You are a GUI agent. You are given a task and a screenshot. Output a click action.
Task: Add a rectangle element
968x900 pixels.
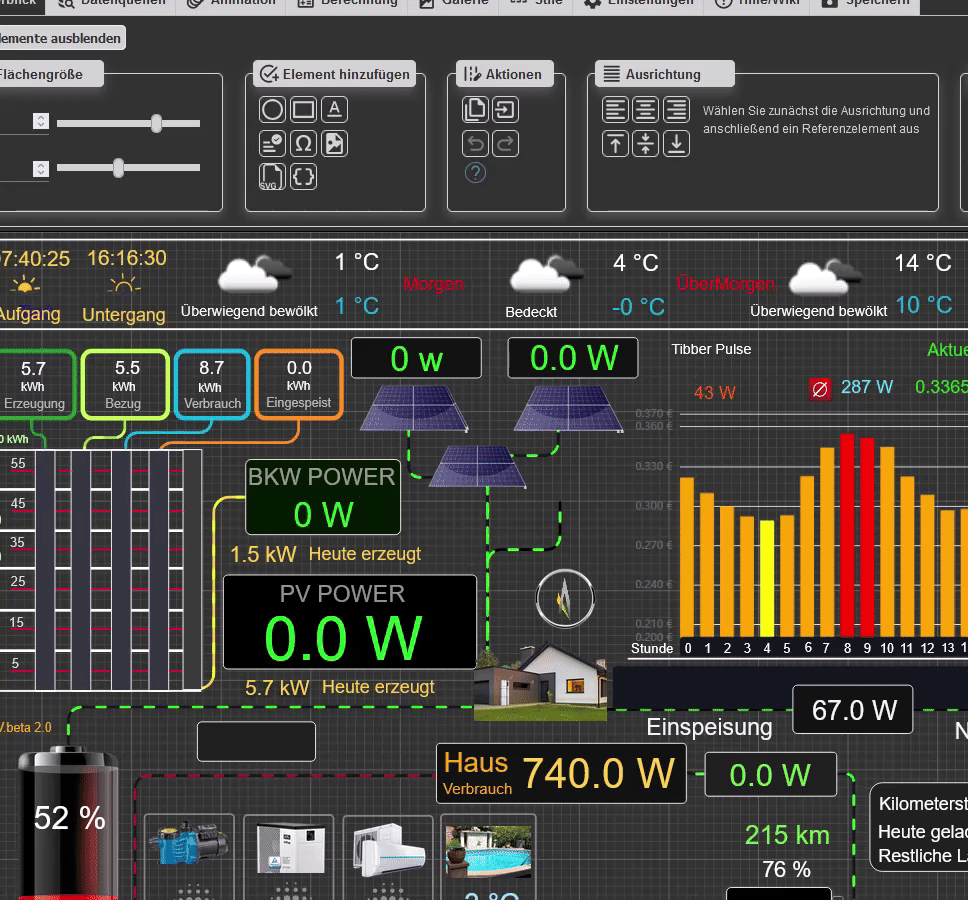coord(303,110)
